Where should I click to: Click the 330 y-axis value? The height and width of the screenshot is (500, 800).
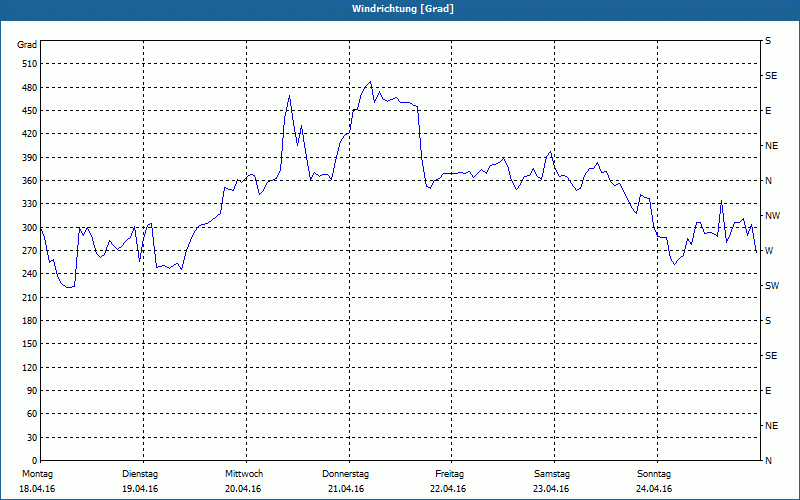pos(29,204)
